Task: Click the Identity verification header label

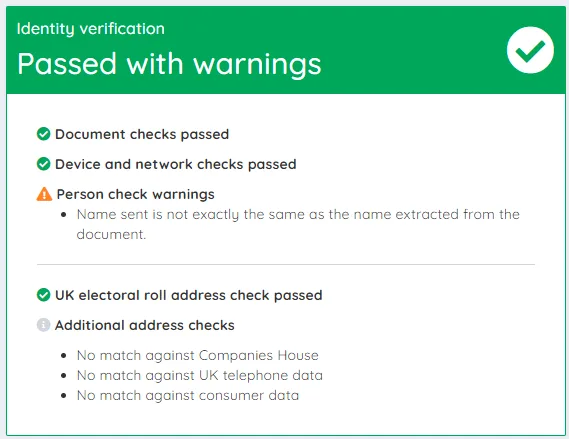Action: [x=91, y=29]
